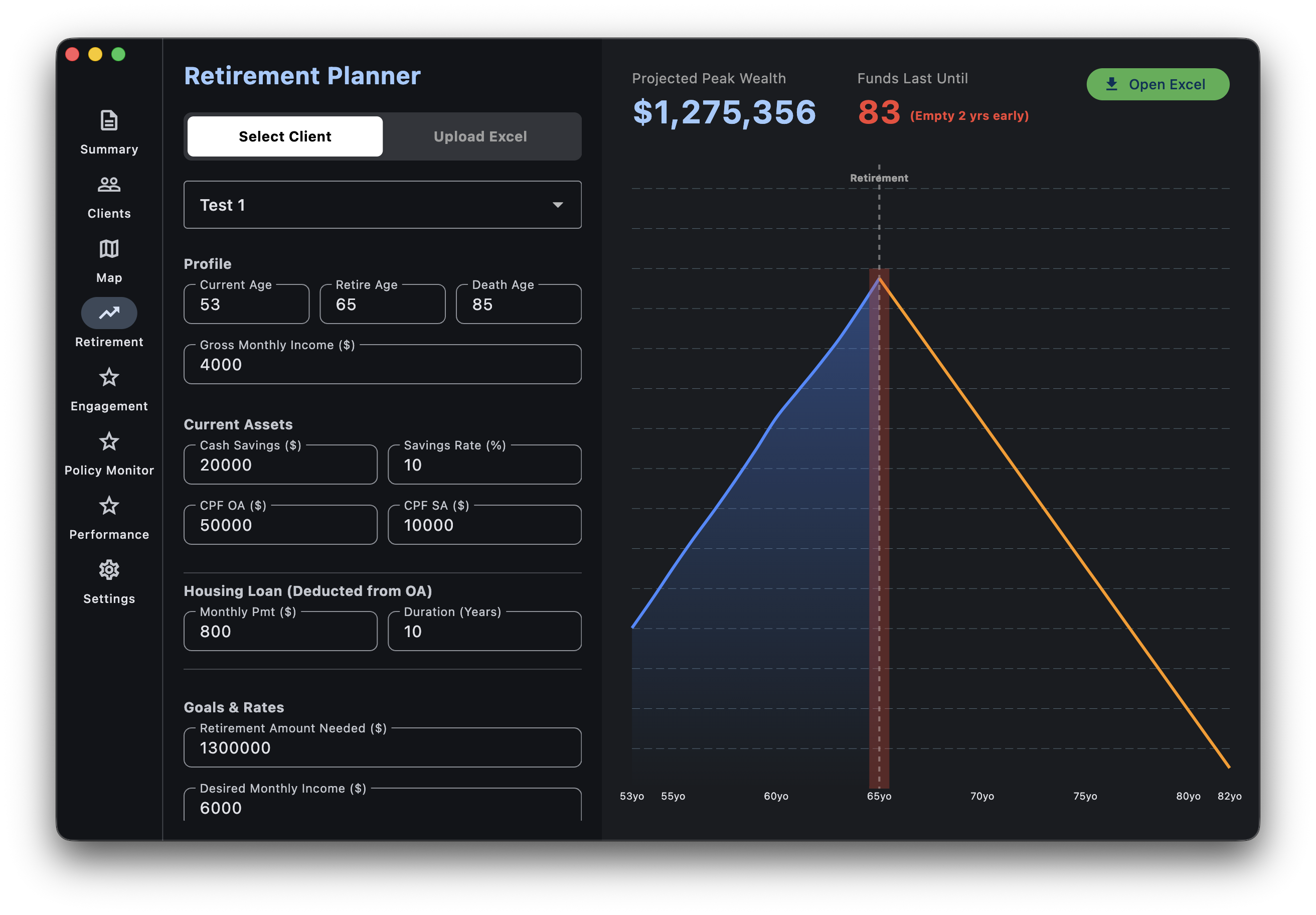Switch to Upload Excel tab

click(x=480, y=136)
